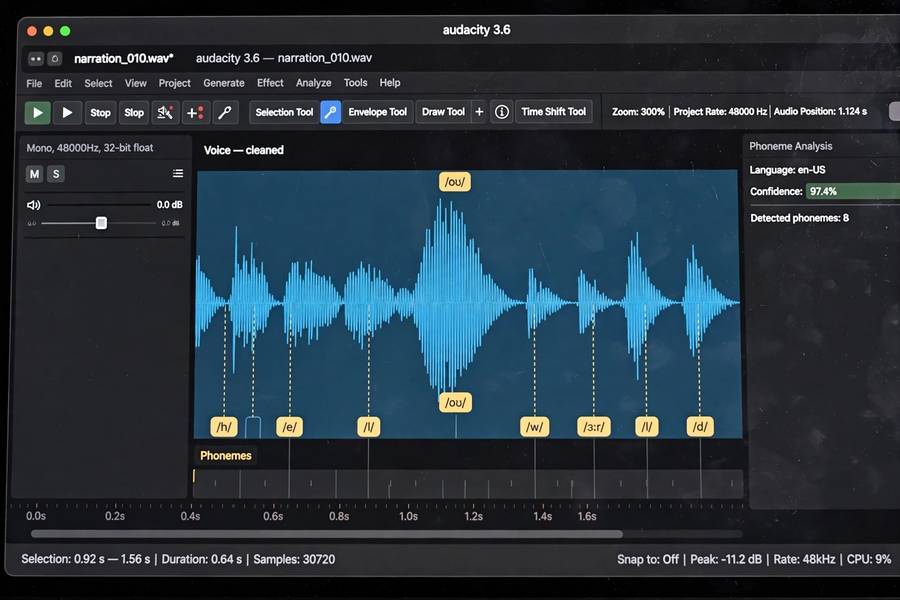
Task: Click the empty phoneme marker box after /h/
Action: [x=253, y=427]
